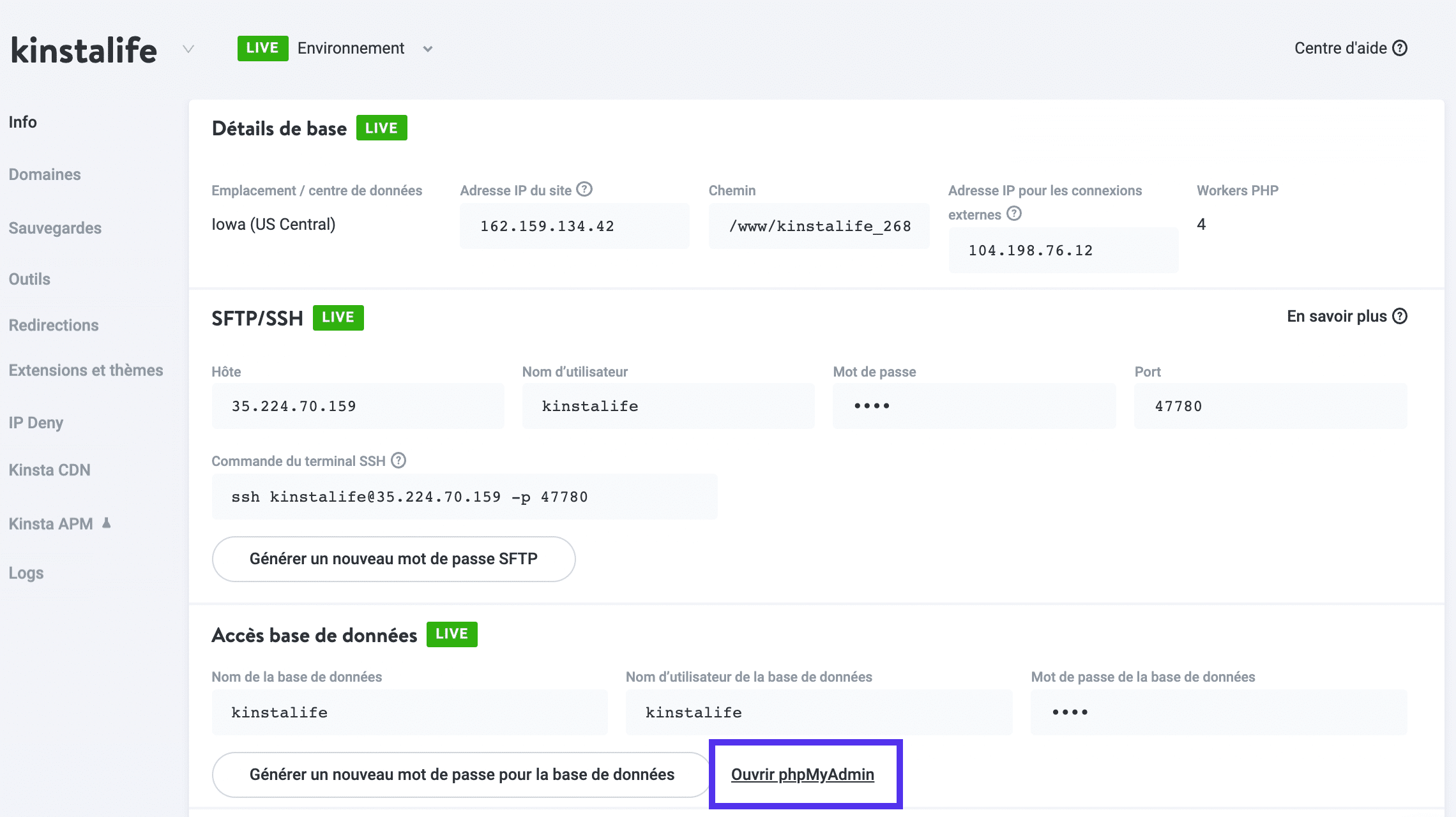This screenshot has height=817, width=1456.
Task: Click the Commande du terminal SSH label
Action: (298, 461)
